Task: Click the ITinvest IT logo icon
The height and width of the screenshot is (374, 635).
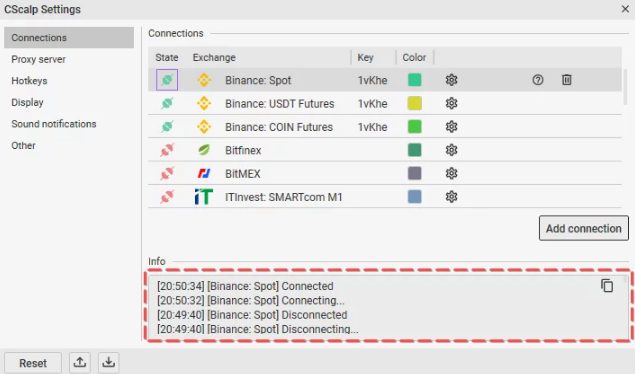Action: (x=204, y=197)
